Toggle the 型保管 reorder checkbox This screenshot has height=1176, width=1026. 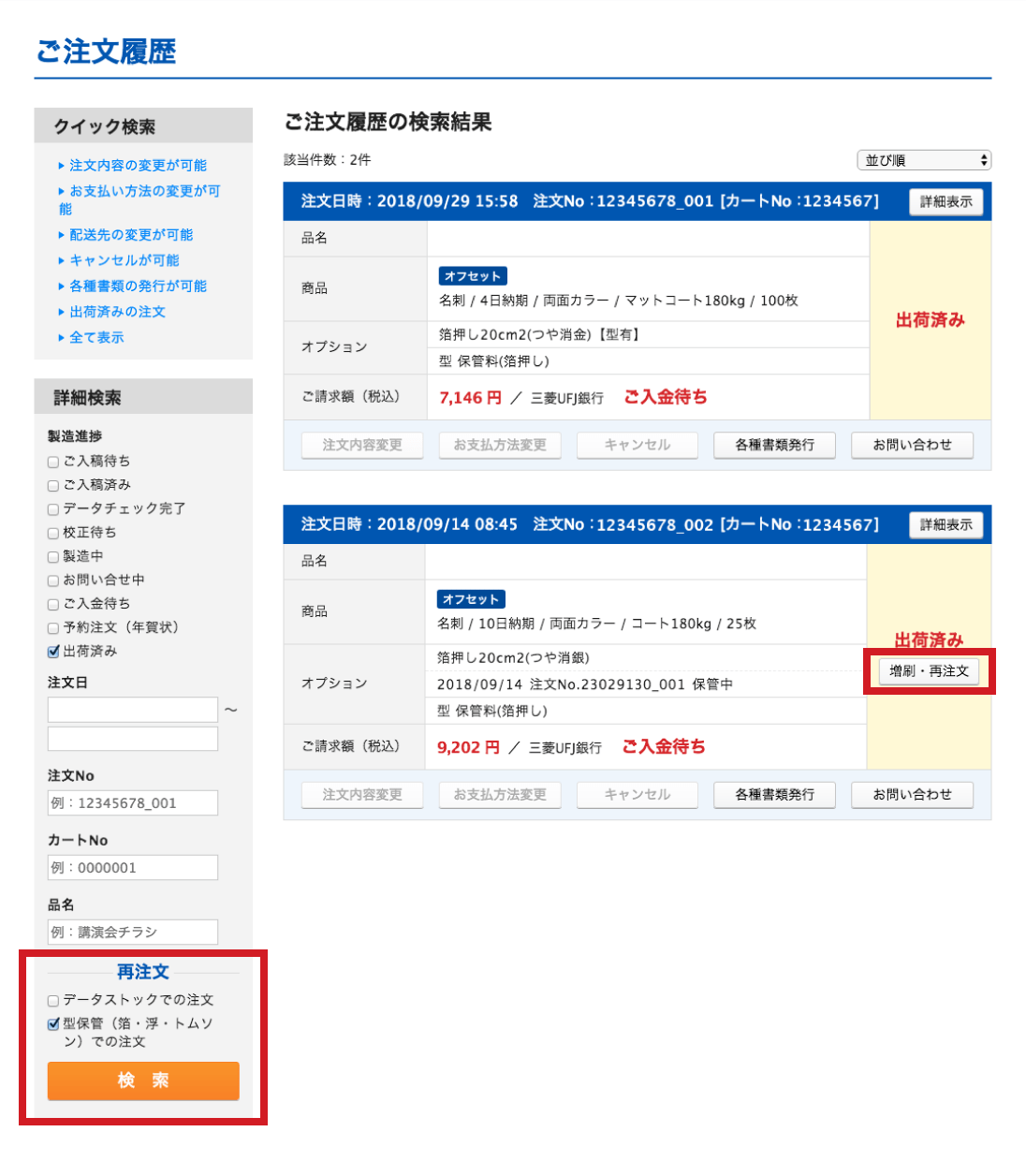point(53,1024)
